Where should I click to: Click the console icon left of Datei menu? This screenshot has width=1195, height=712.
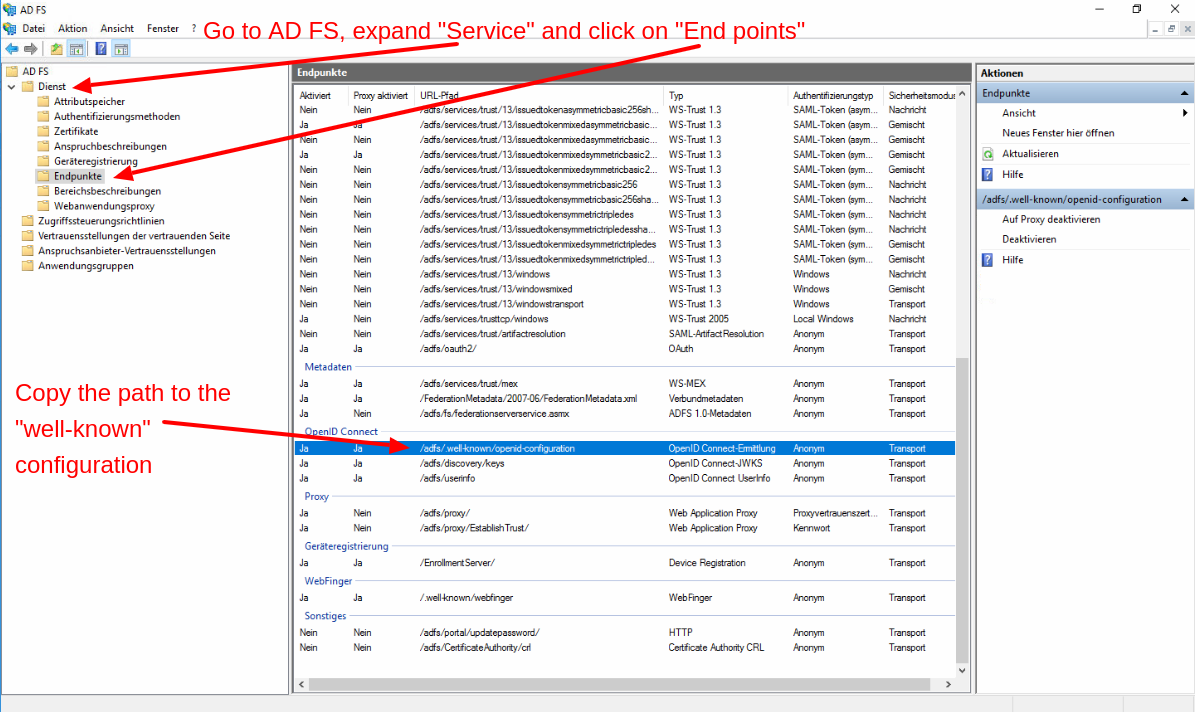pos(9,28)
